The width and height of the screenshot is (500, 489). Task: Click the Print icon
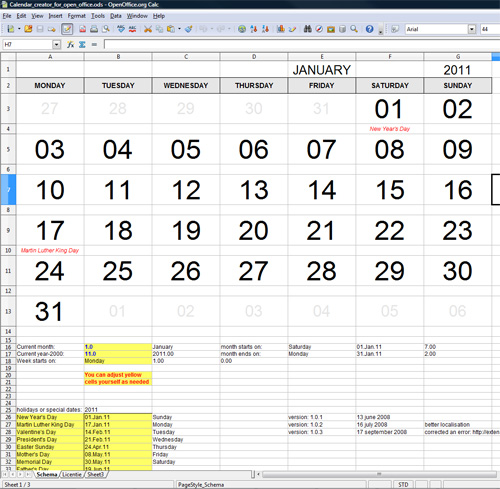(94, 29)
